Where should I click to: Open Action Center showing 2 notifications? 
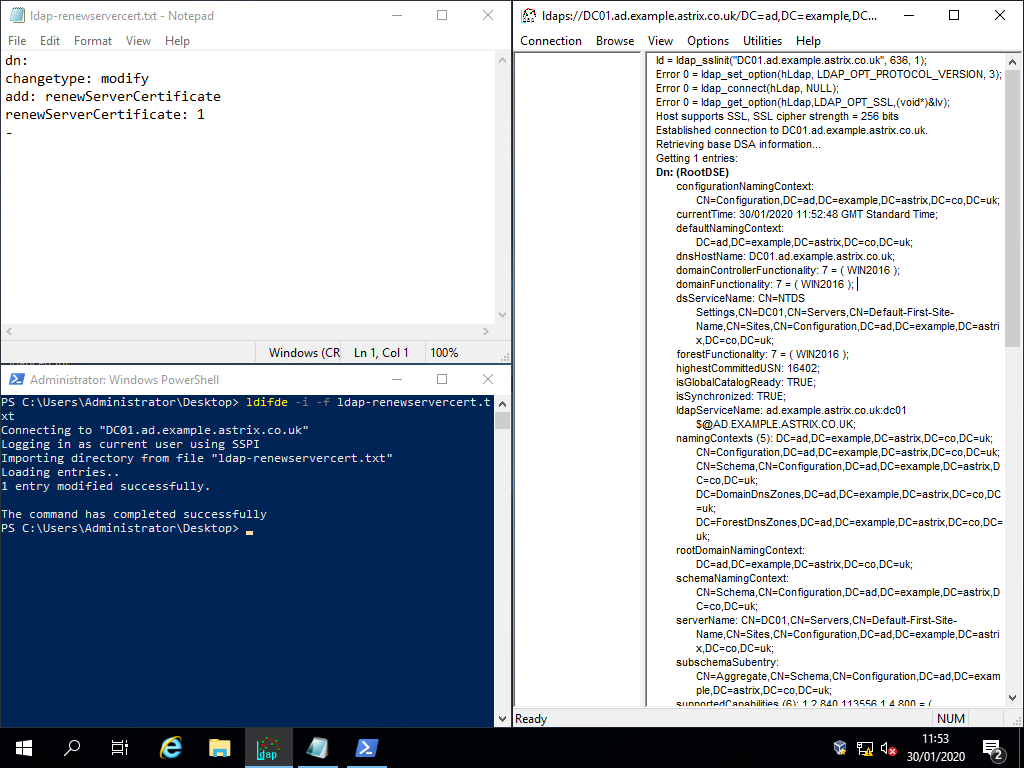click(x=995, y=747)
